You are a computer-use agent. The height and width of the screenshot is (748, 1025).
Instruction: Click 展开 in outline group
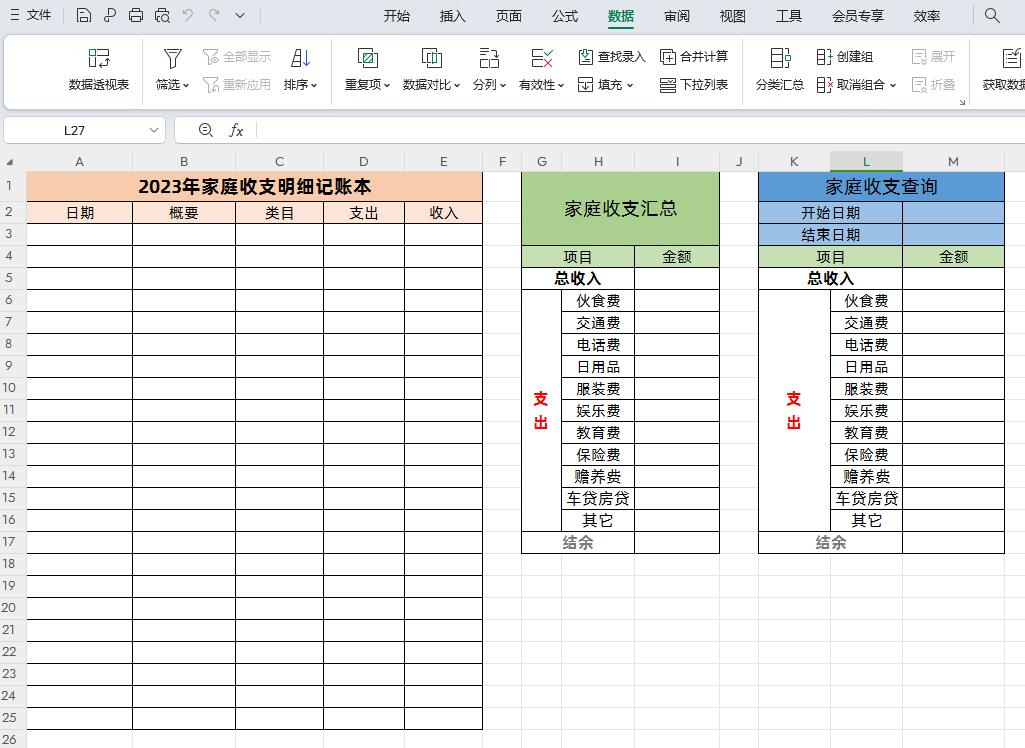tap(933, 57)
